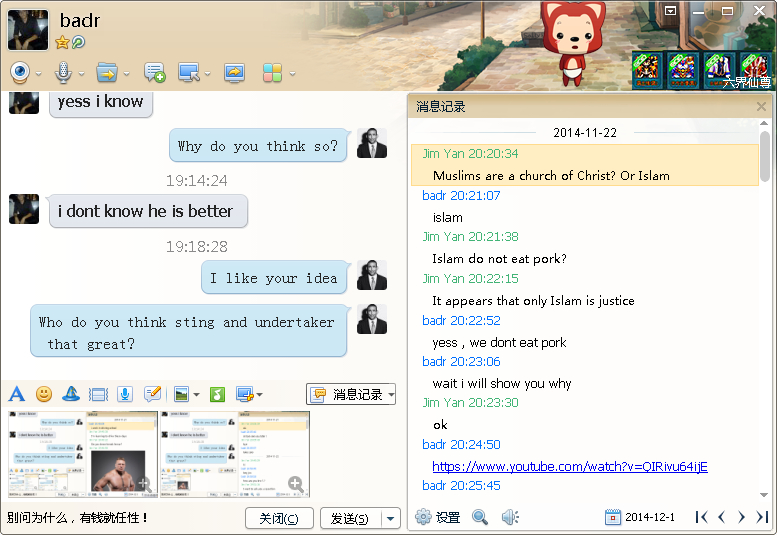Click the send file folder icon
The image size is (777, 535).
(107, 73)
